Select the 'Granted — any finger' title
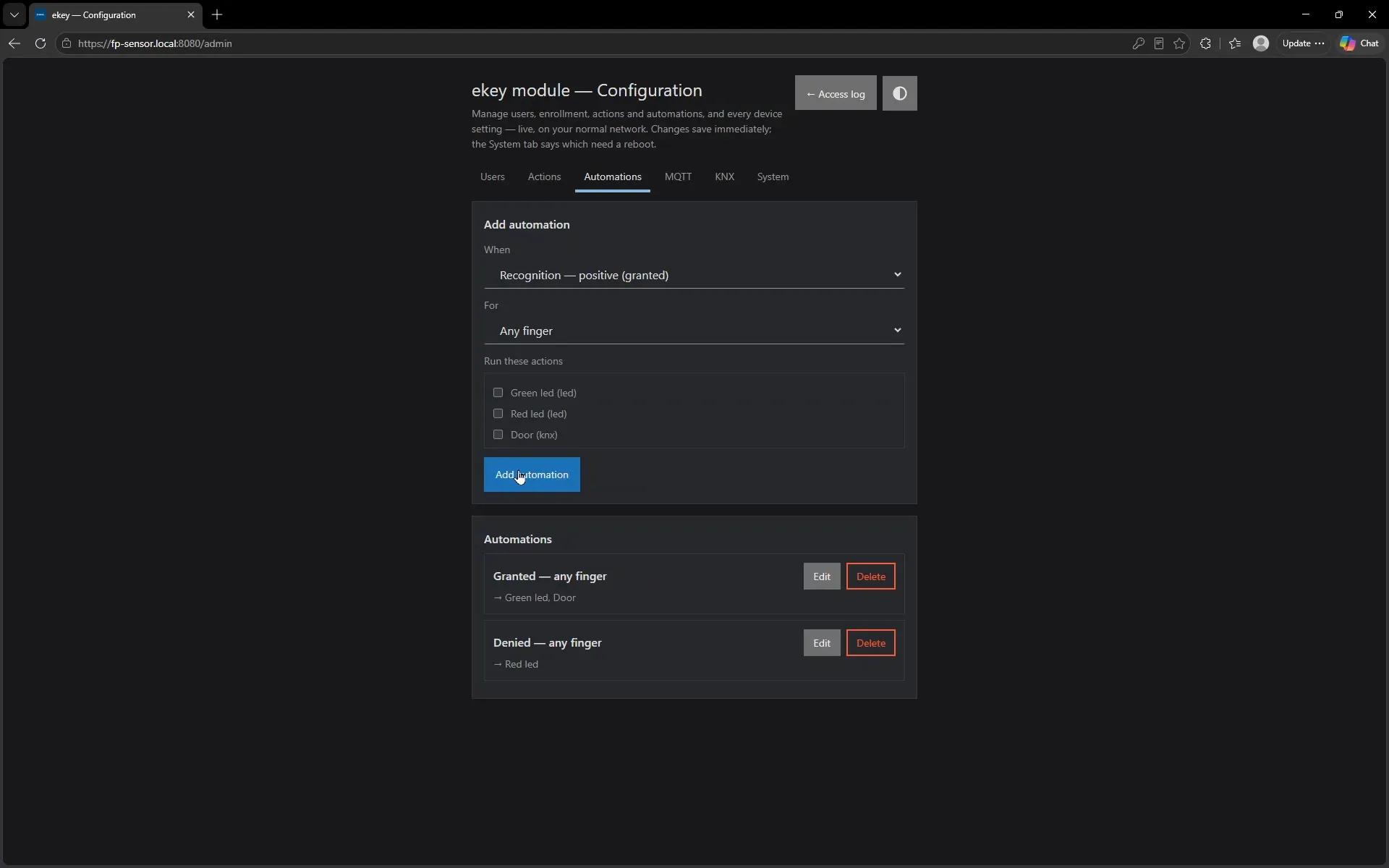The image size is (1389, 868). click(x=550, y=576)
